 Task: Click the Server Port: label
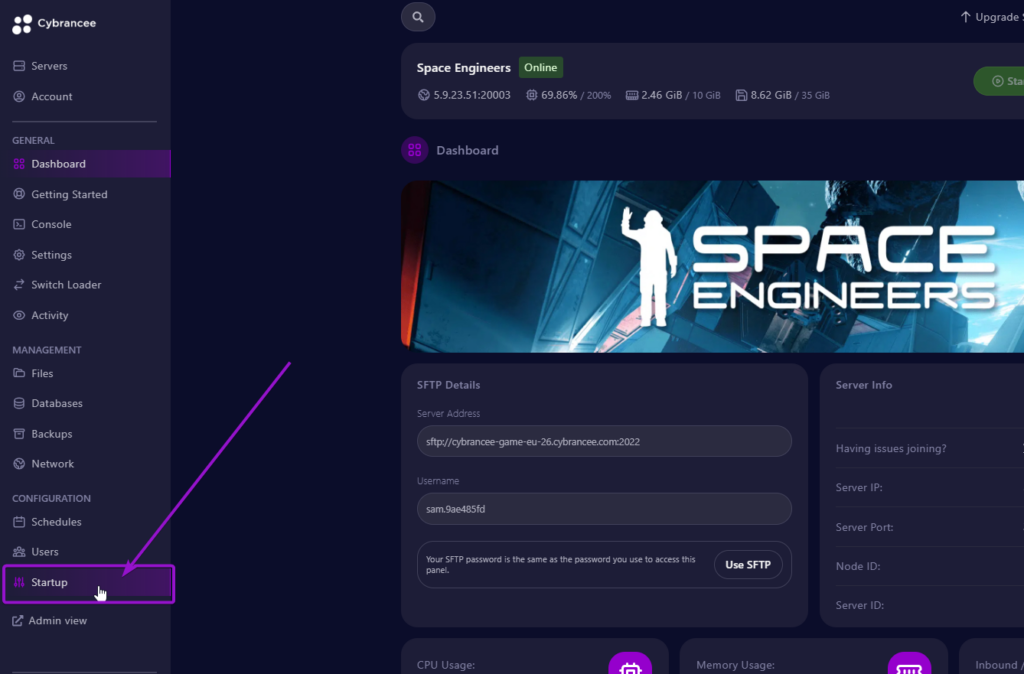(865, 527)
